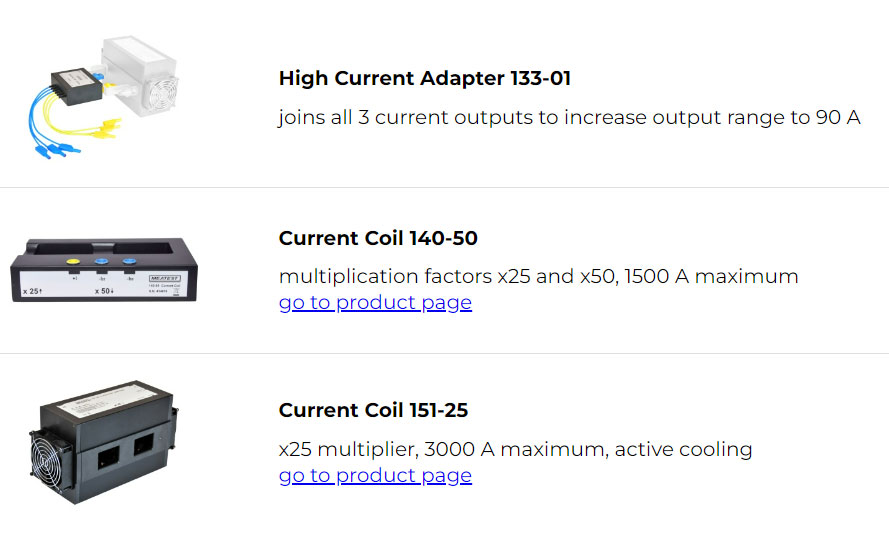Click the yellow terminal on Current Coil 140-50
The height and width of the screenshot is (536, 889).
pos(73,262)
